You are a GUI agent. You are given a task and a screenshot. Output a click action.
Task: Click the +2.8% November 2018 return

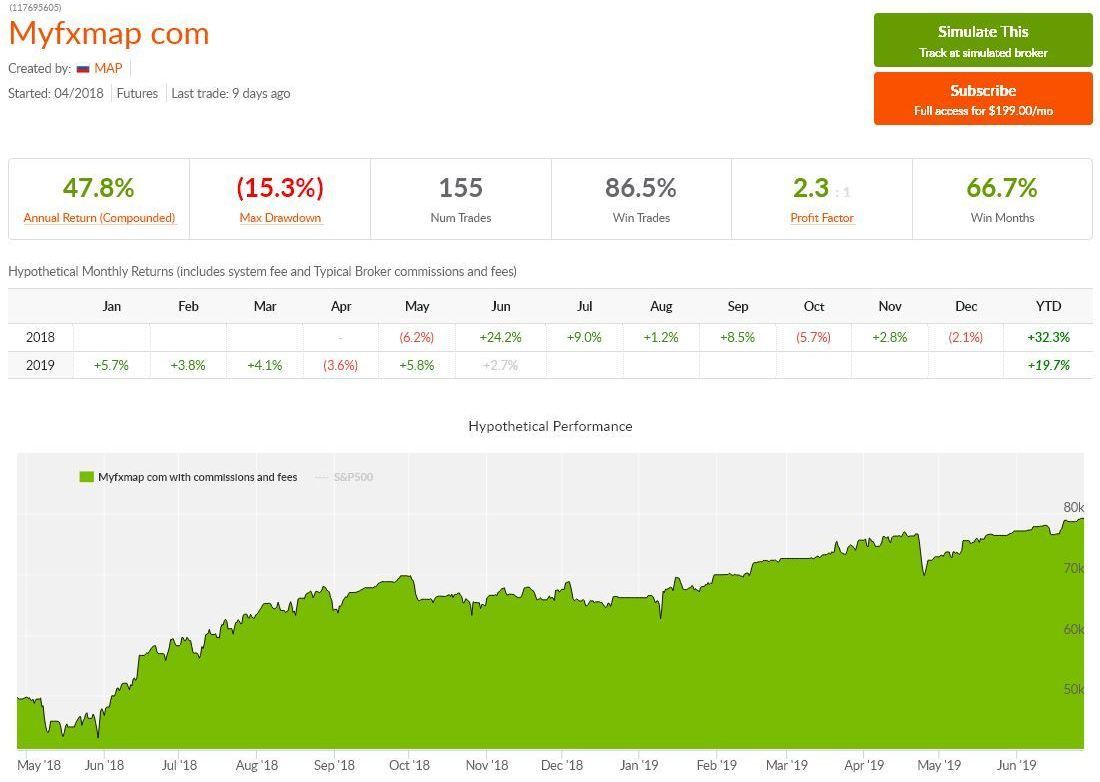[x=890, y=337]
